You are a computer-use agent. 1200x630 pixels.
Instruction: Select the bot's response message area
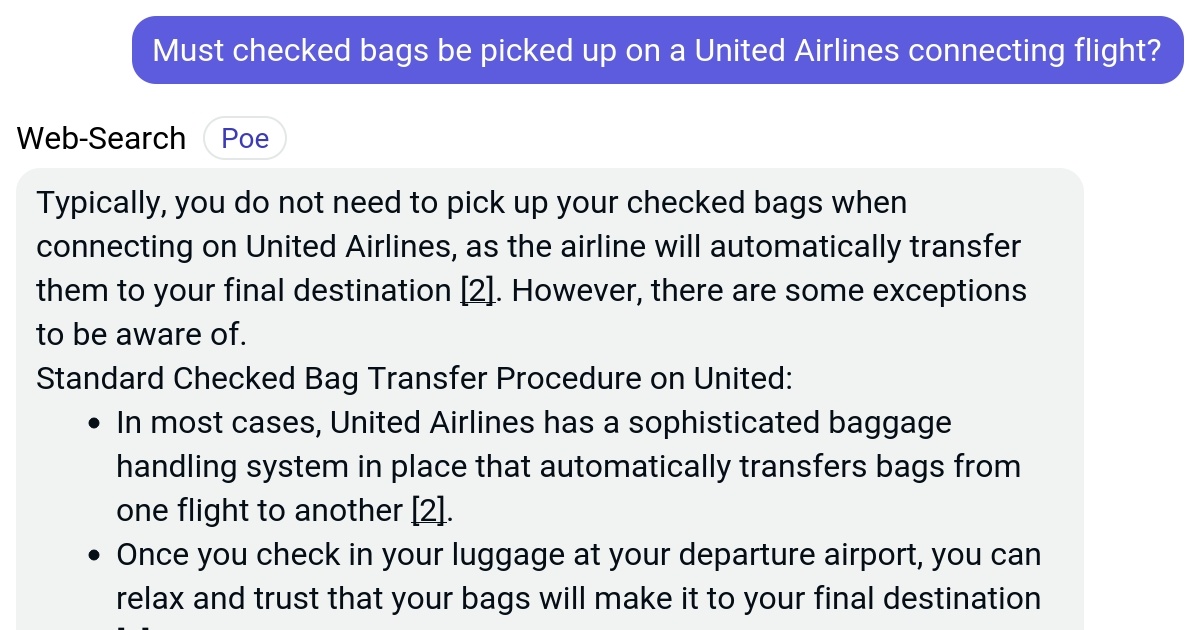point(550,400)
